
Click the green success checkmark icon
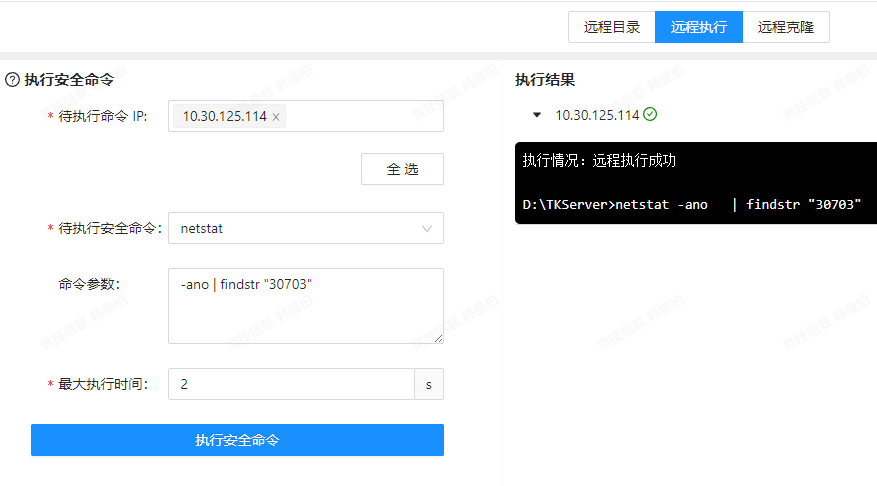(650, 114)
